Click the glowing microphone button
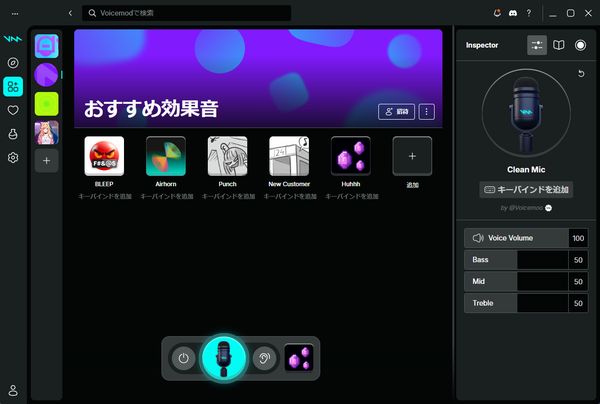The height and width of the screenshot is (404, 600). click(x=224, y=358)
